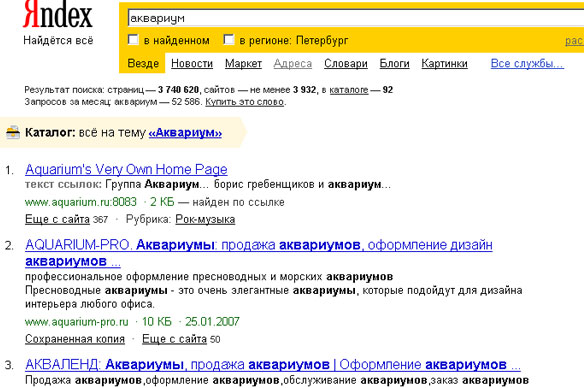Switch to the Новости tab
This screenshot has width=584, height=388.
[192, 64]
